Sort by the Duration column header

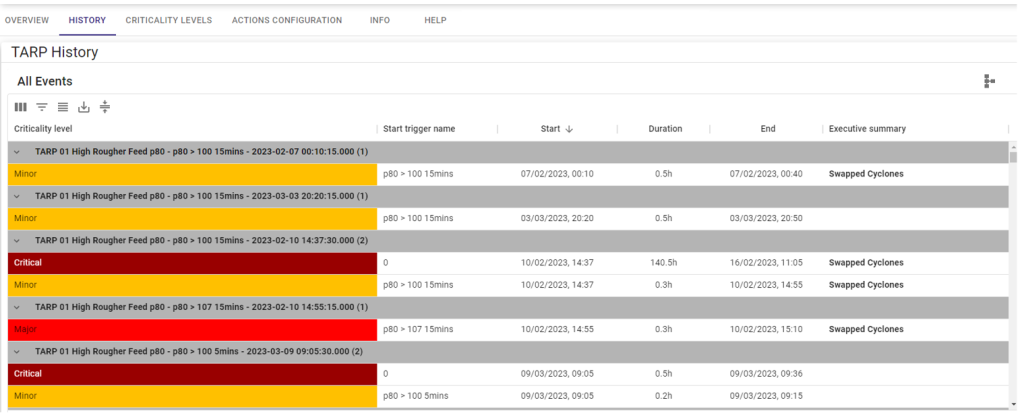[x=665, y=129]
